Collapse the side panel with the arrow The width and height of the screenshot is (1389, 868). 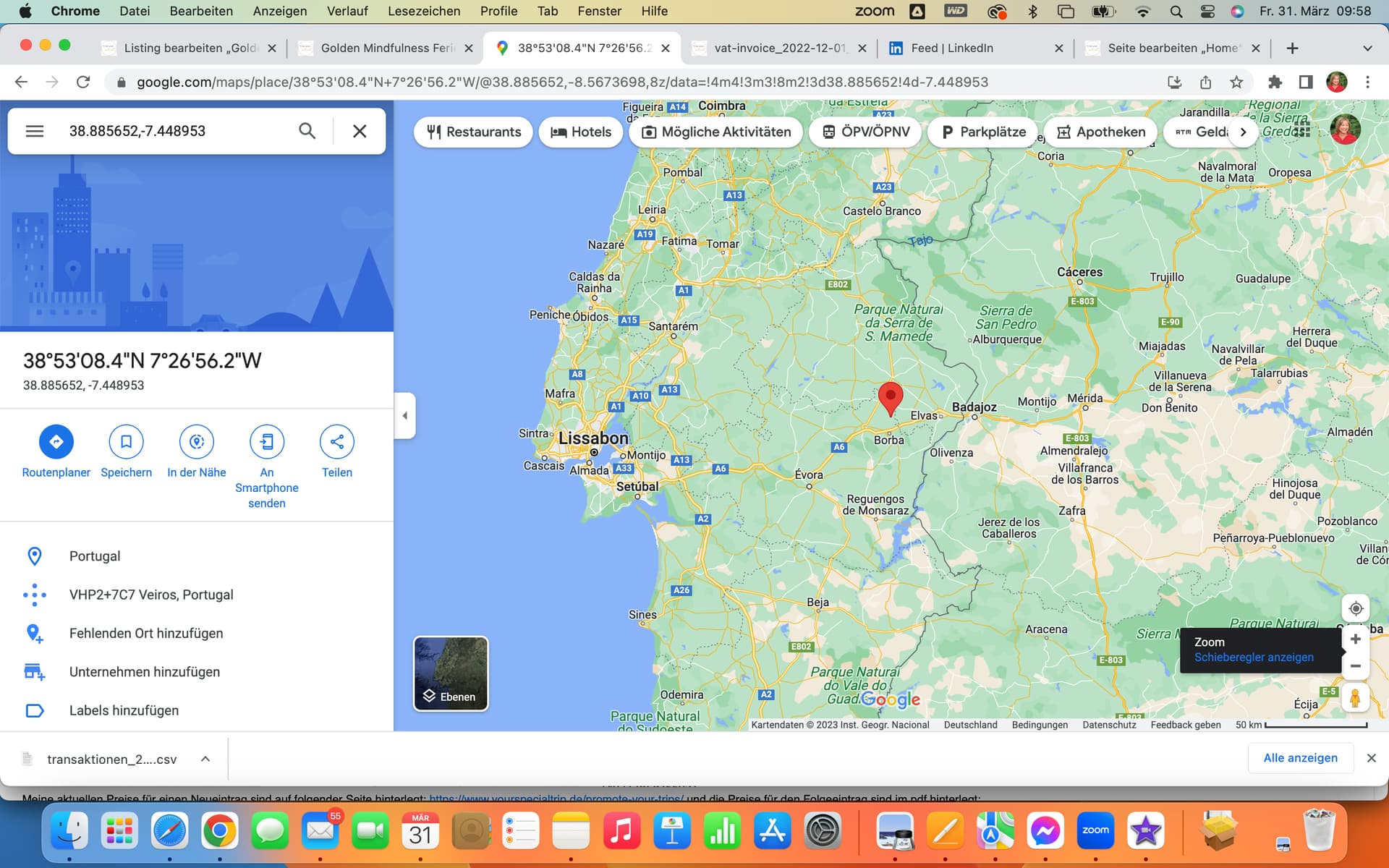pos(405,416)
